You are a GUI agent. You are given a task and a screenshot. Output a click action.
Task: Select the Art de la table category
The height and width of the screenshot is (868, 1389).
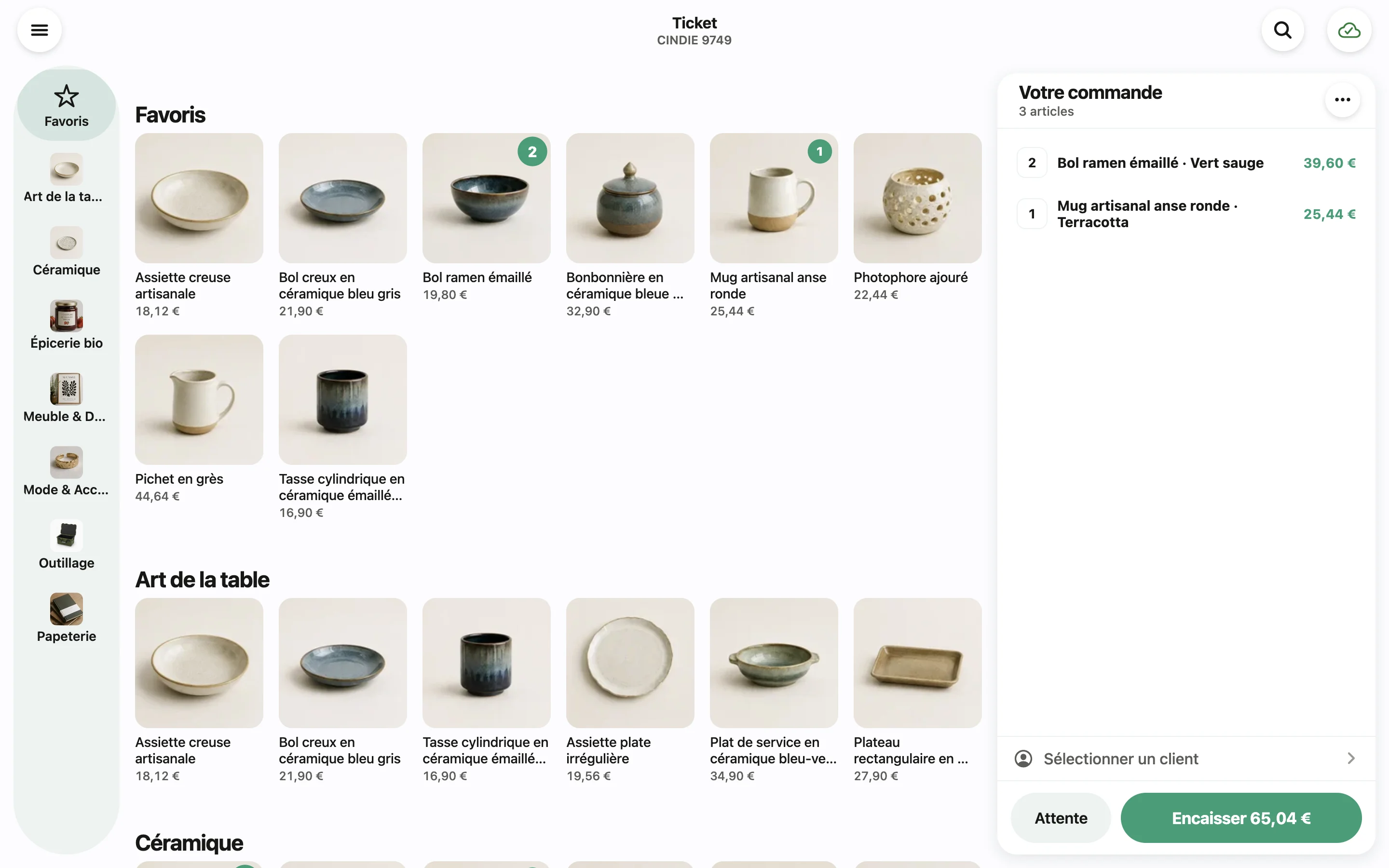click(66, 178)
